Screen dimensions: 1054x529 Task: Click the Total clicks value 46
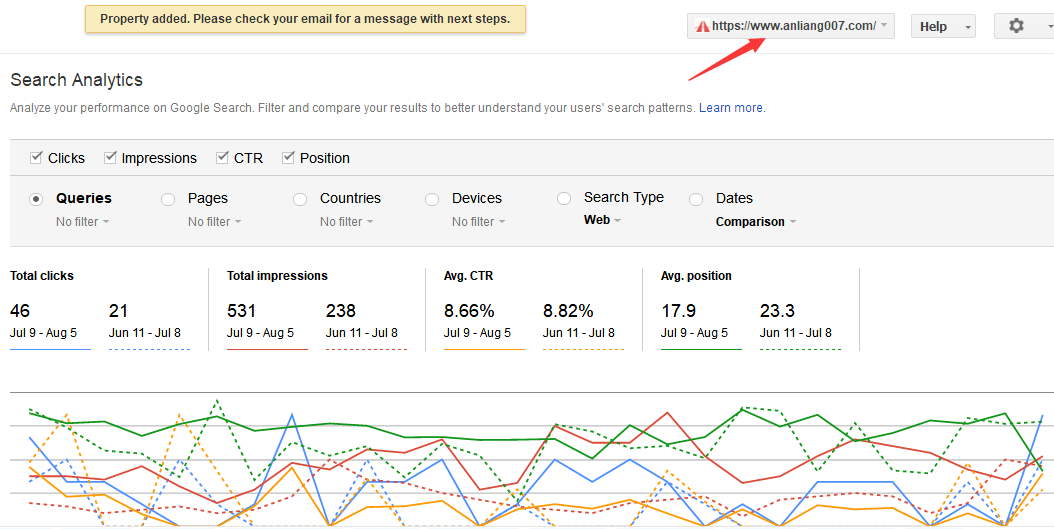click(20, 311)
